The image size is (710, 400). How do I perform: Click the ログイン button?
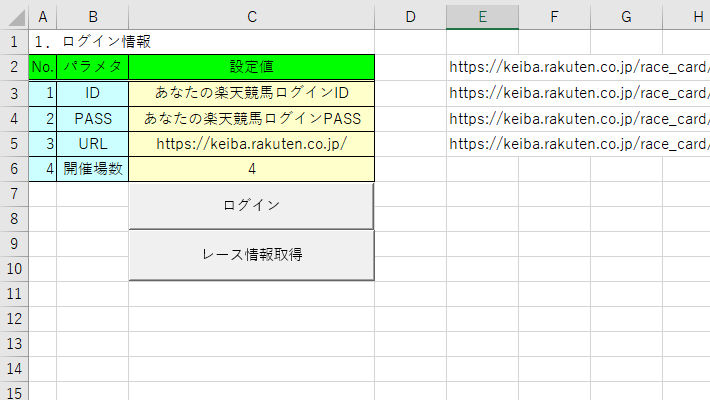tap(251, 206)
